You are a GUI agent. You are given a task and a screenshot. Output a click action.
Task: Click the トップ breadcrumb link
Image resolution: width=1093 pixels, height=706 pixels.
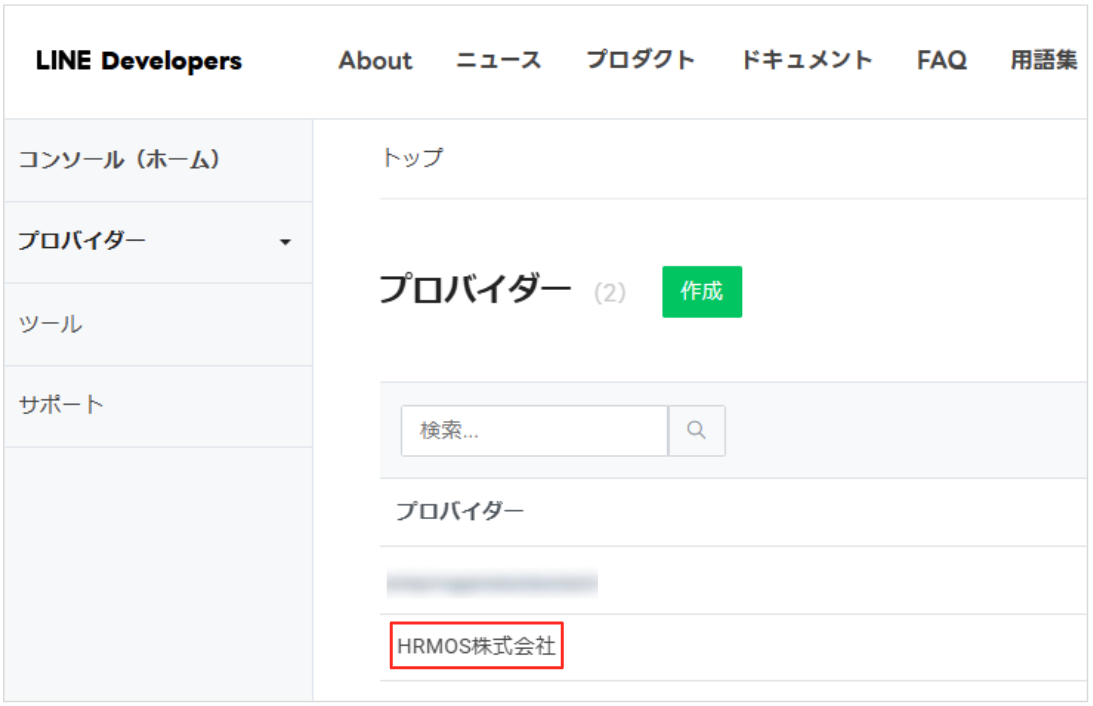412,158
